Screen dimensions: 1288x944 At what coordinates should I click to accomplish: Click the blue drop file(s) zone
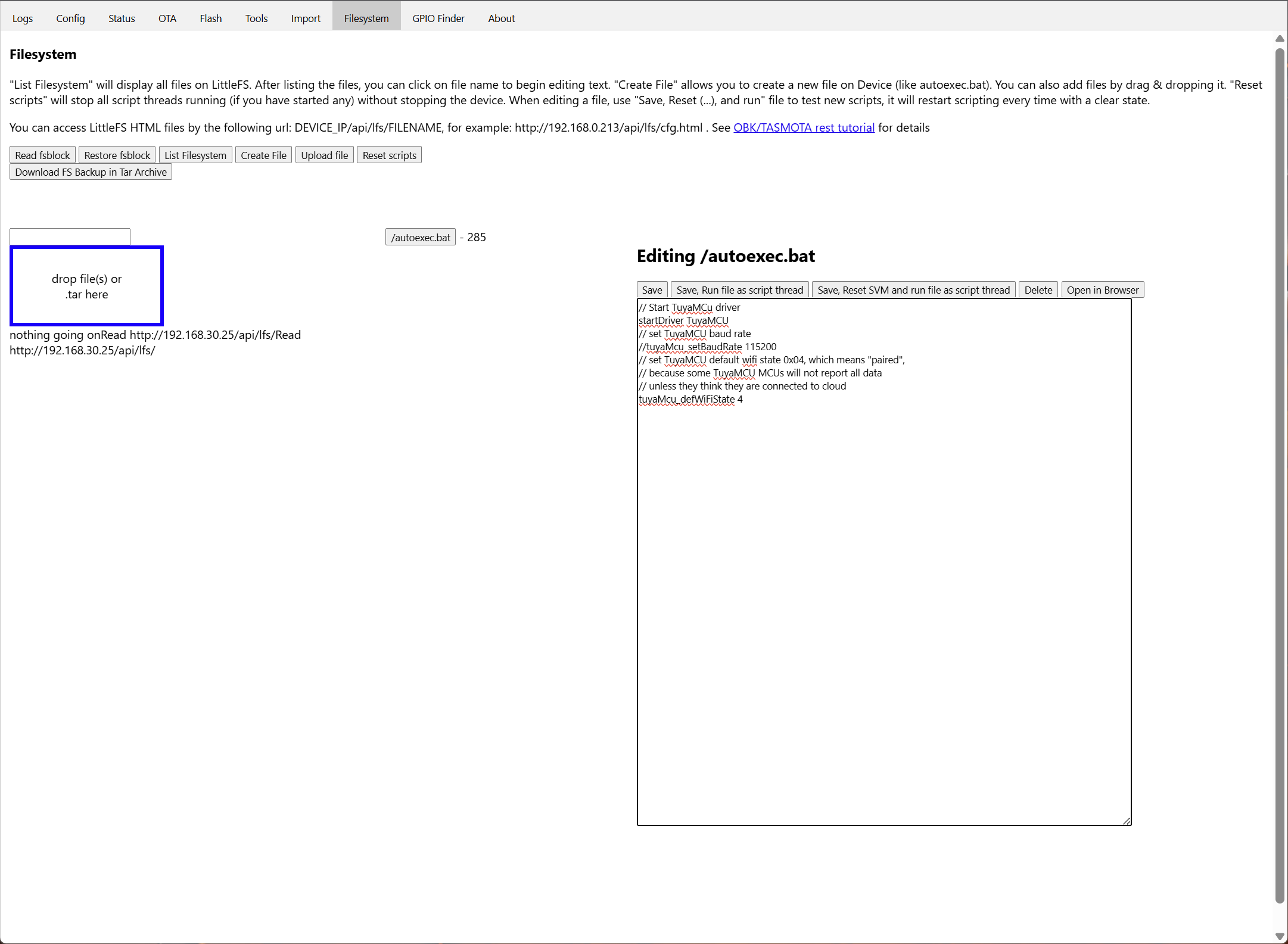coord(86,286)
